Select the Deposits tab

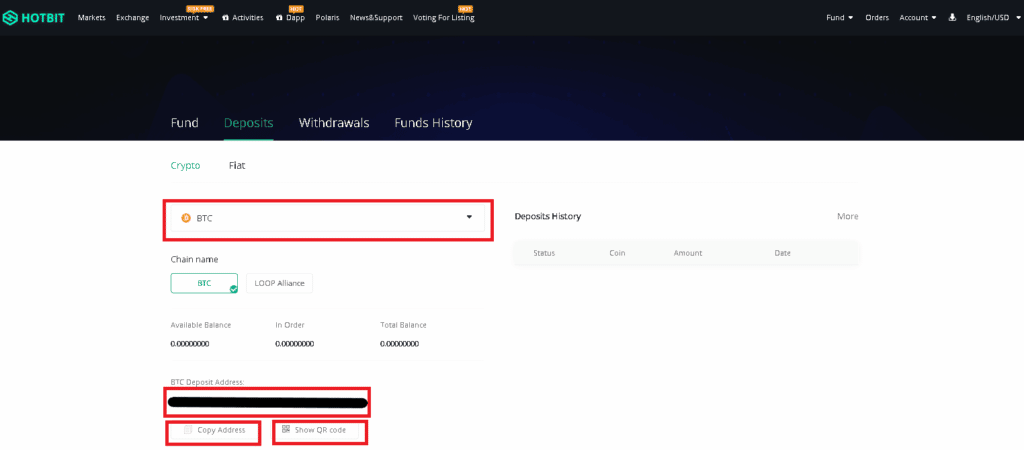248,123
